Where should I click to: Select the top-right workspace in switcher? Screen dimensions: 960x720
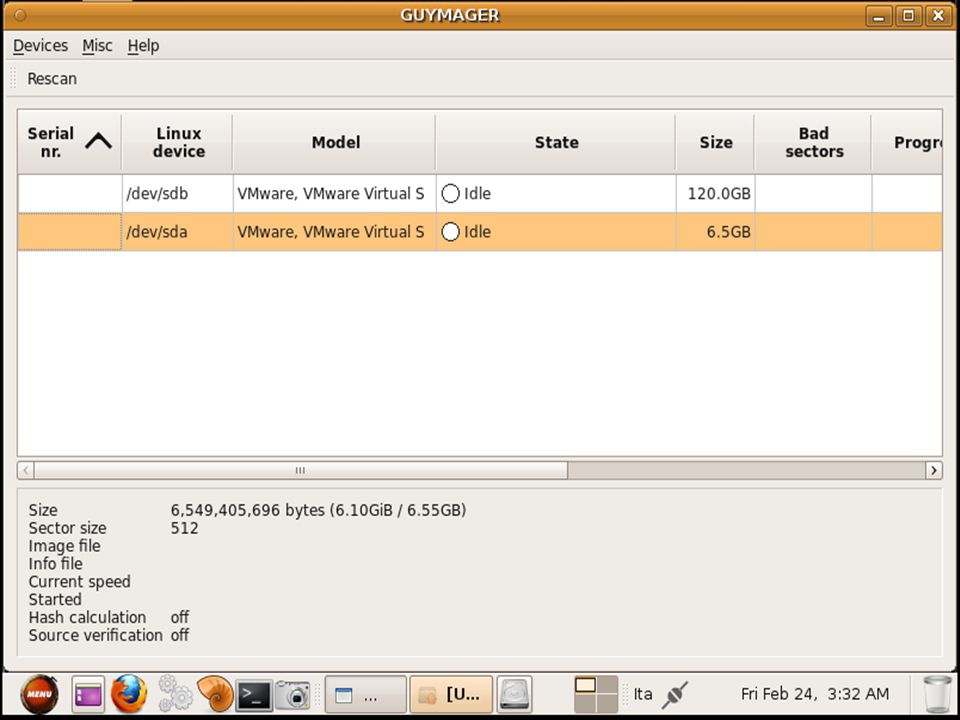[x=607, y=684]
